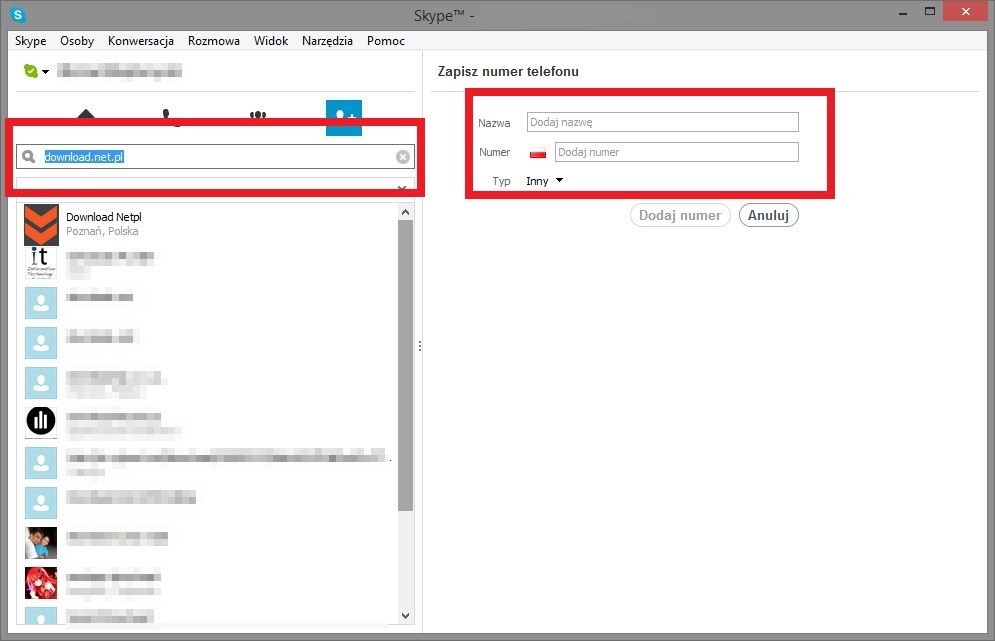The height and width of the screenshot is (641, 995).
Task: Select the contact with the 'it' avatar
Action: 41,263
